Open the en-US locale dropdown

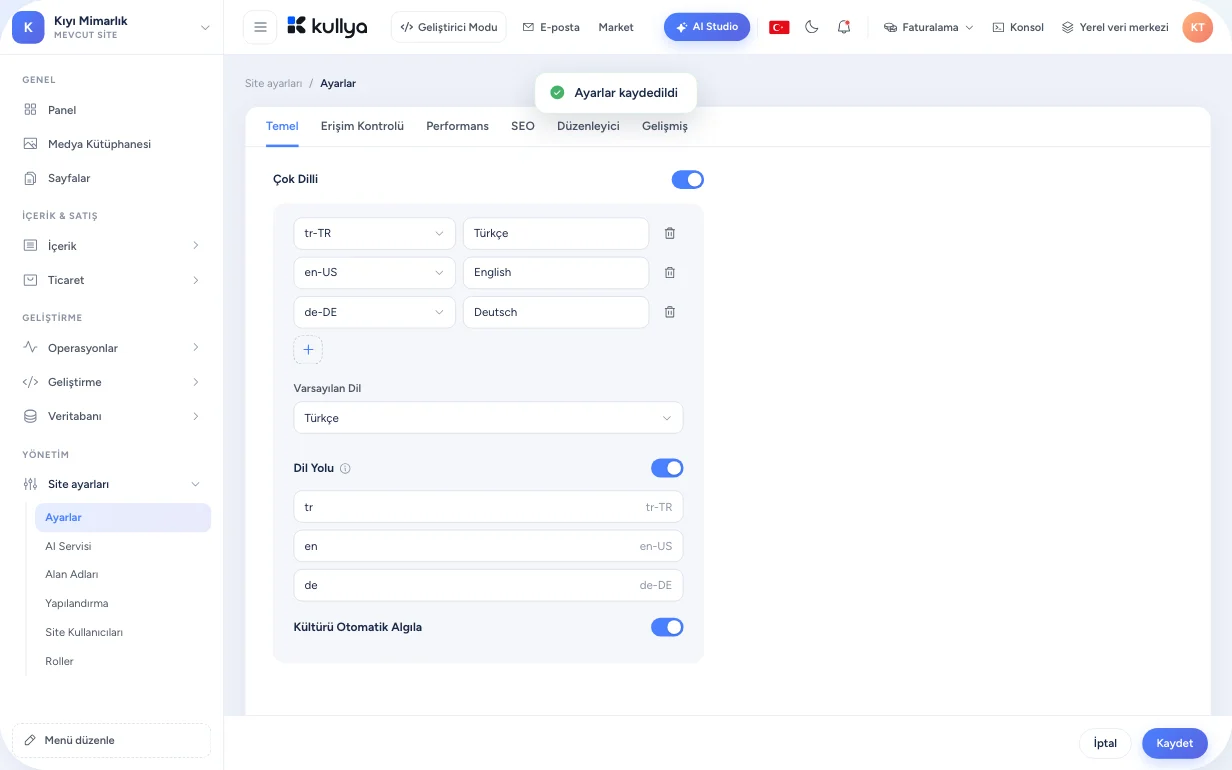point(374,272)
